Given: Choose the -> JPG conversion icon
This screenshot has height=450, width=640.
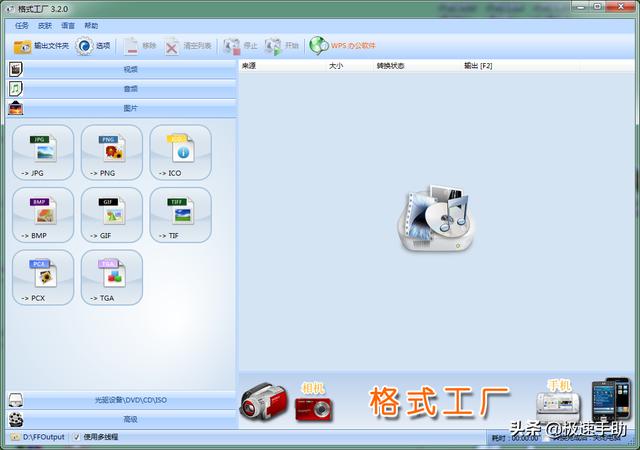Looking at the screenshot, I should click(x=43, y=152).
